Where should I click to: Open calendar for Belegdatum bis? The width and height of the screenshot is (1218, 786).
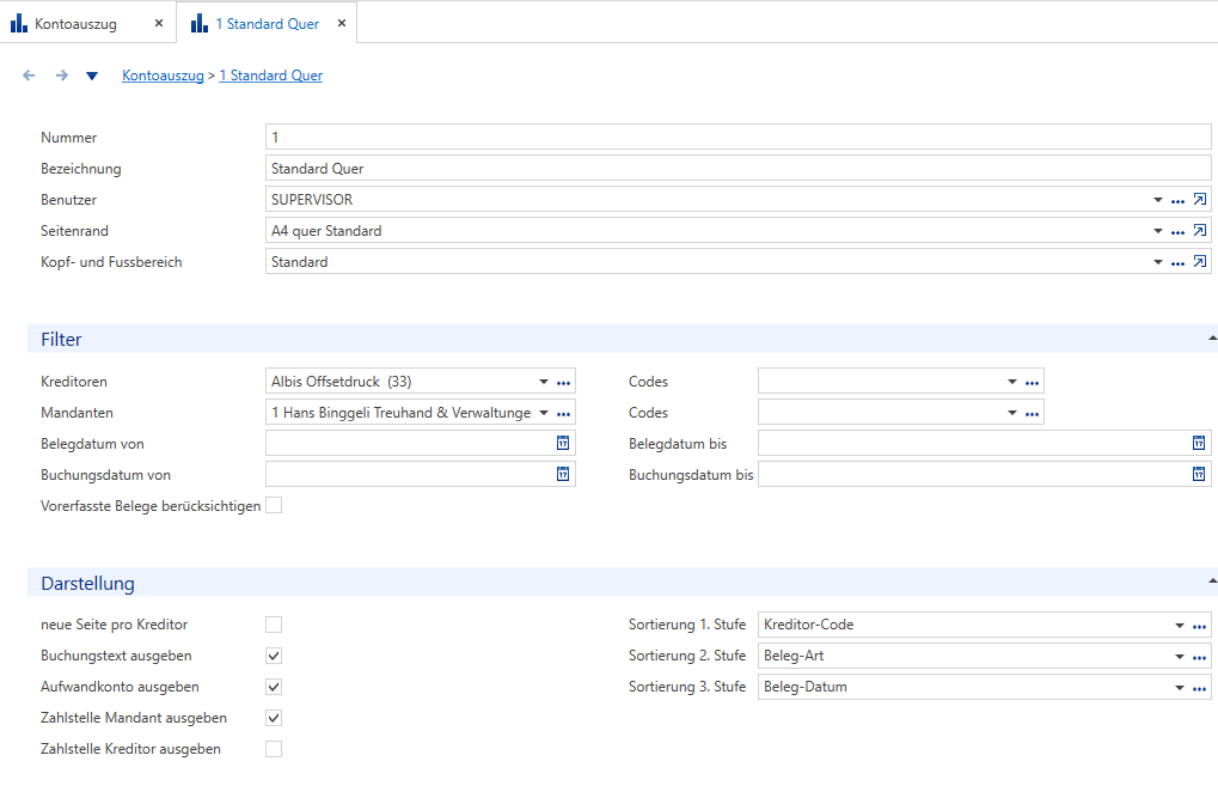click(1199, 443)
